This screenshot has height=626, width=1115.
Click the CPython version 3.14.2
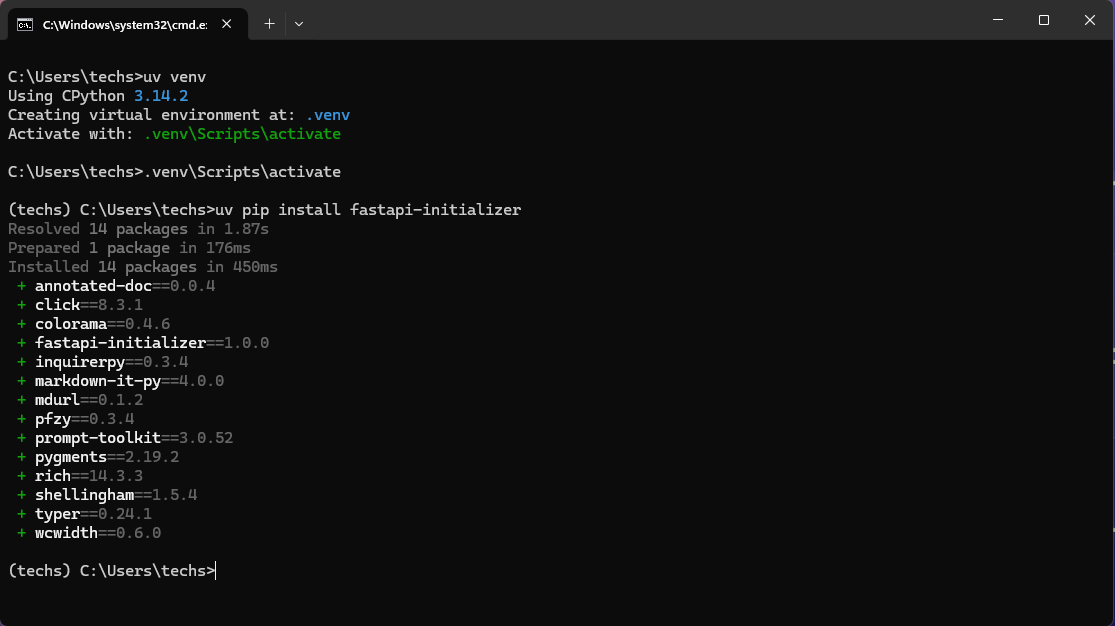pos(161,96)
